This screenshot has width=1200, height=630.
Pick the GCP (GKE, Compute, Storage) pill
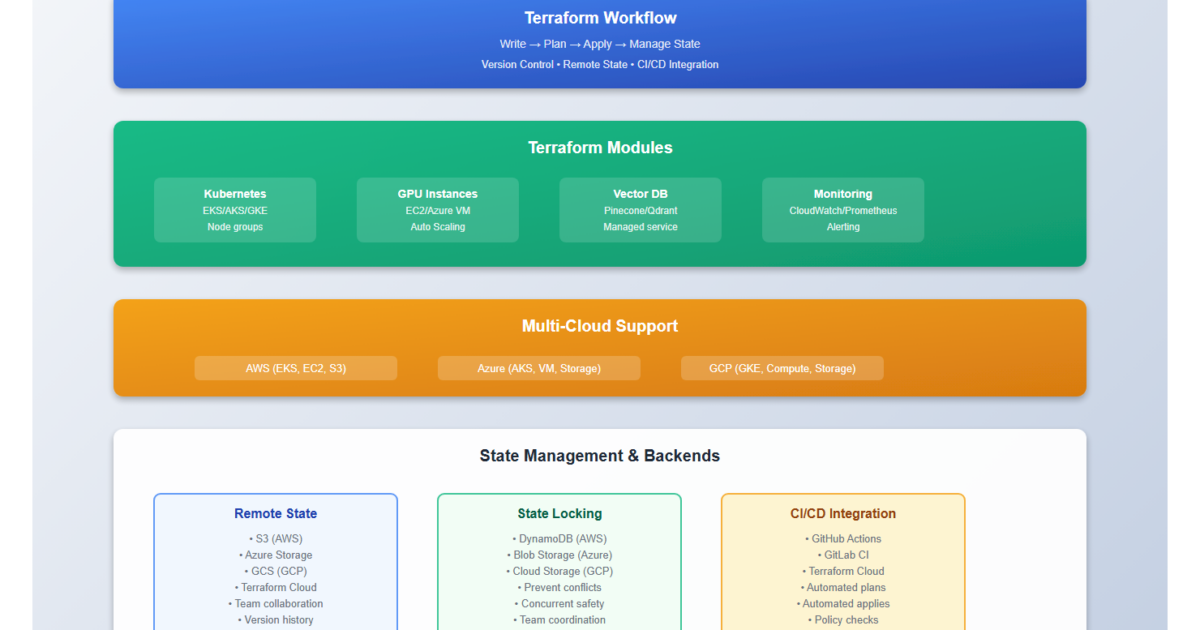coord(782,368)
